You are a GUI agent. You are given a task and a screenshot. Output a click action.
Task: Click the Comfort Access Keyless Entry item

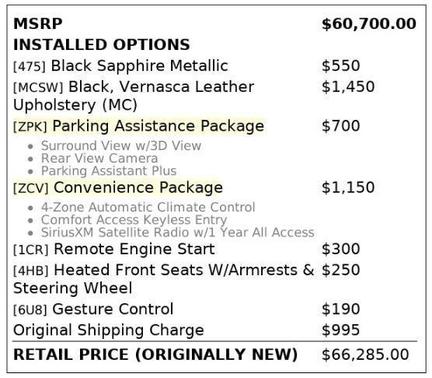(134, 220)
